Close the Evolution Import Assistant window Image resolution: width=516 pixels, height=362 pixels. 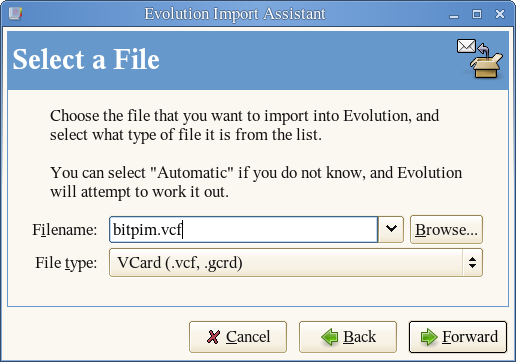tap(500, 14)
